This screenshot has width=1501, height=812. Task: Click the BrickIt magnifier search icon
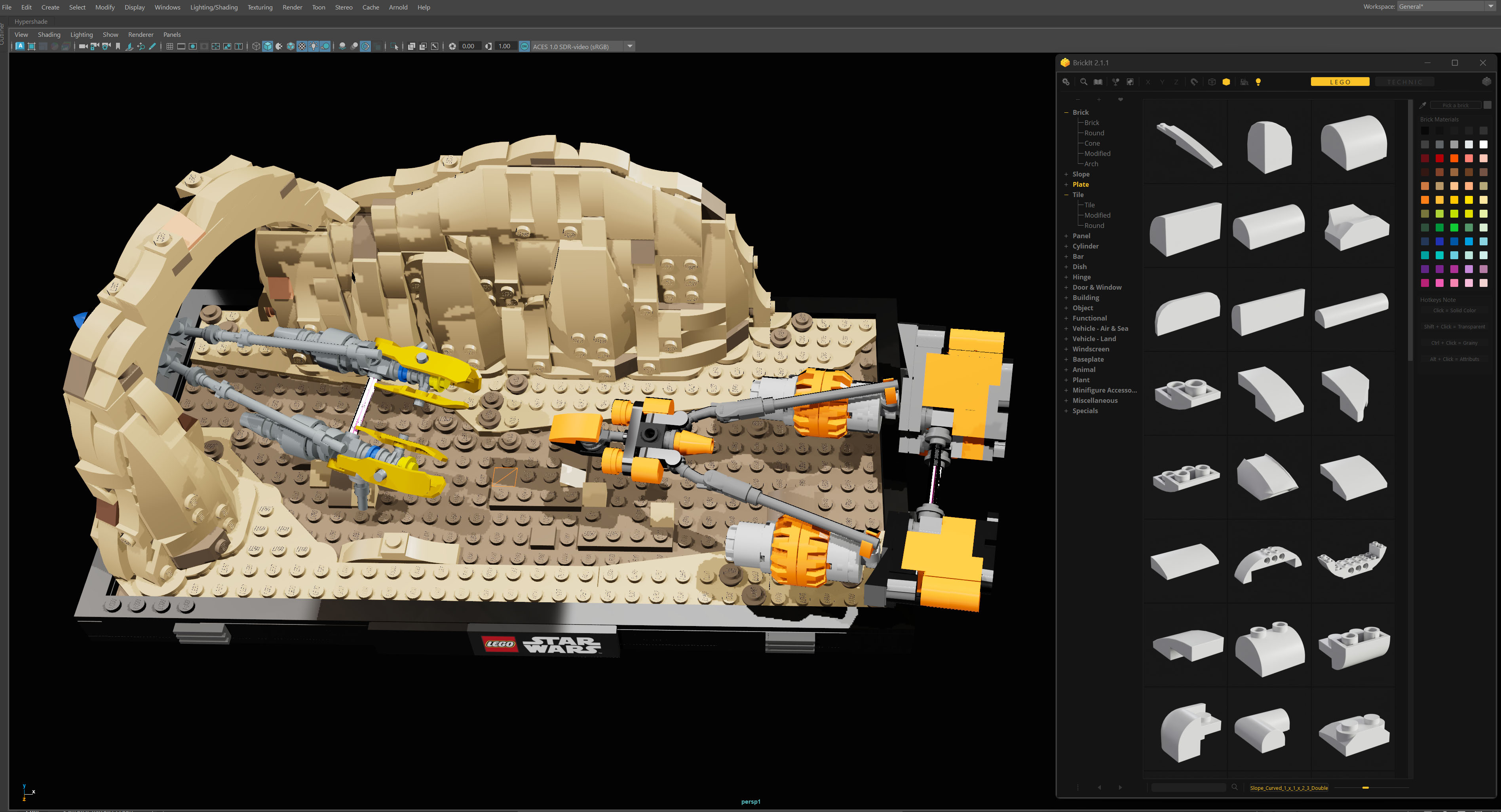pos(1083,82)
